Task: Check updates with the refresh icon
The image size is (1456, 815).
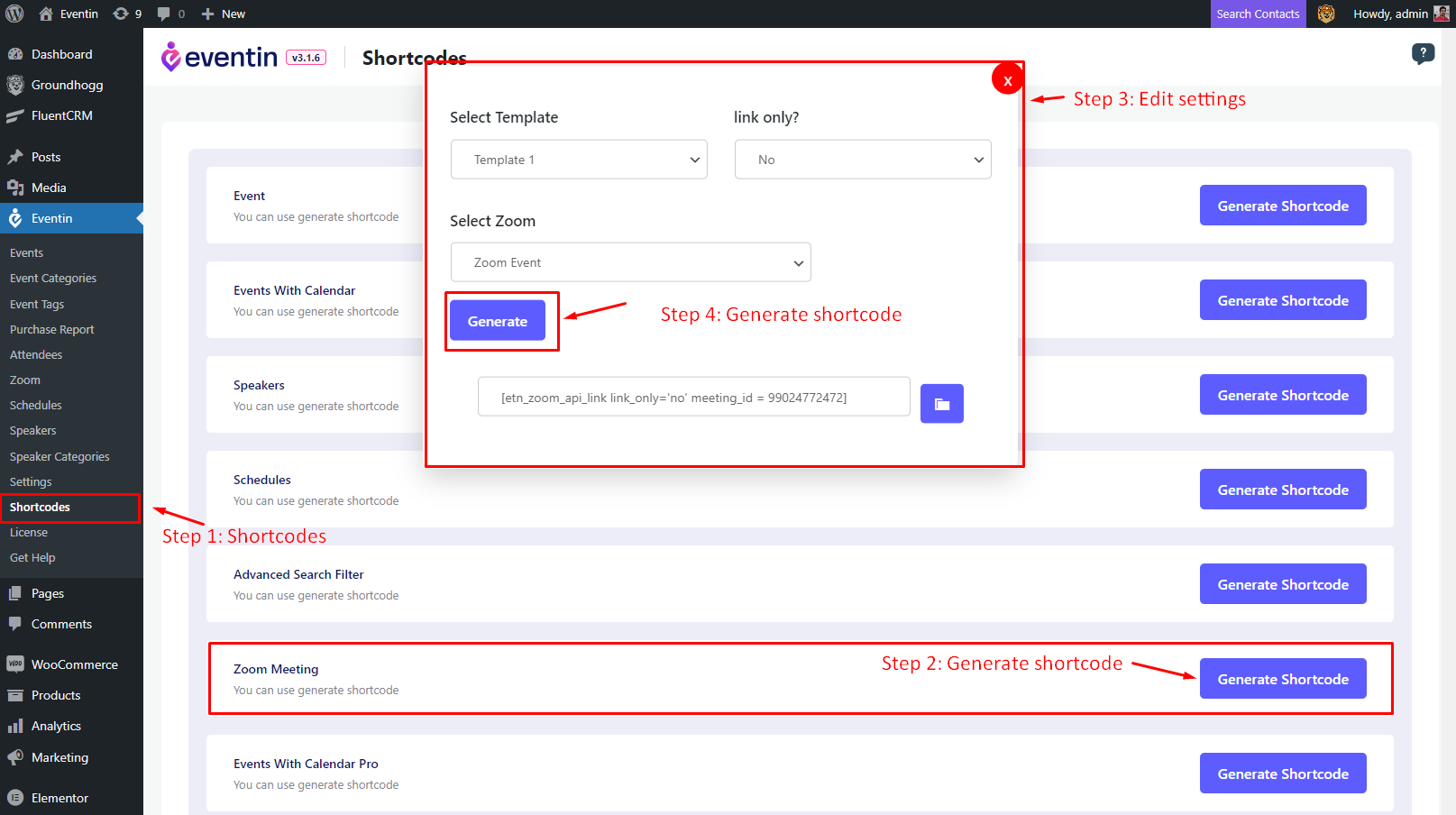Action: tap(120, 14)
